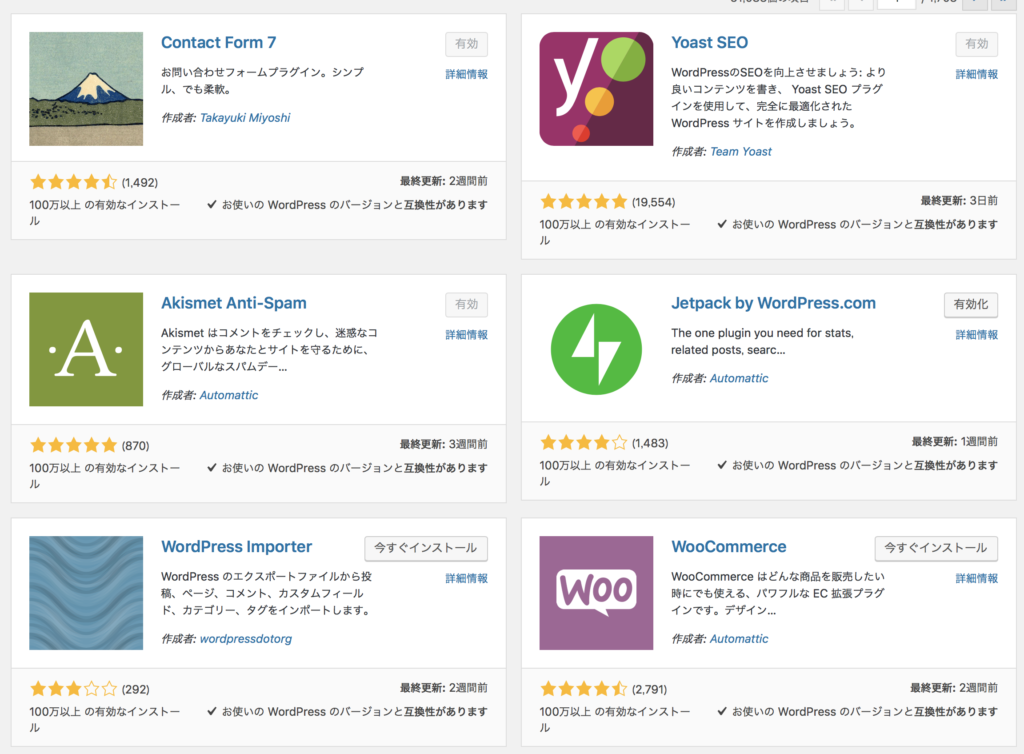Click the Akismet Anti-Spam 'A' icon

tap(86, 349)
